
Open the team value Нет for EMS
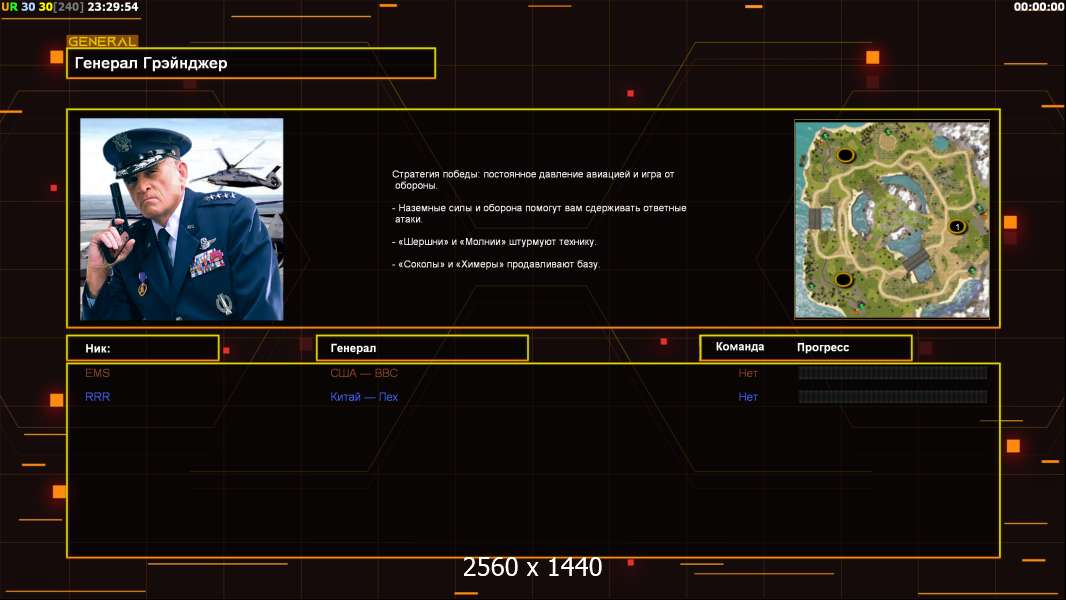click(748, 373)
